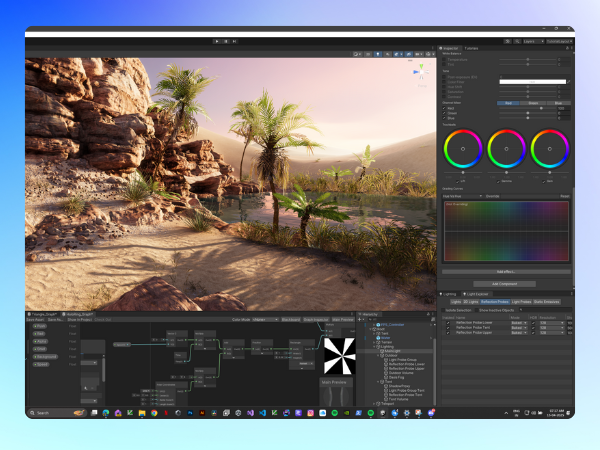Select the Light Probes tab in Light Explorer
This screenshot has width=600, height=450.
click(x=522, y=302)
